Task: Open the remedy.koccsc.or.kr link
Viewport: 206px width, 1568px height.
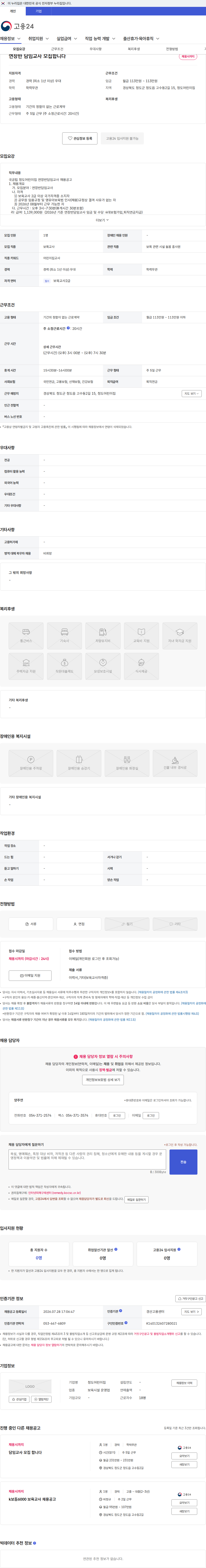Action: pos(54,1193)
